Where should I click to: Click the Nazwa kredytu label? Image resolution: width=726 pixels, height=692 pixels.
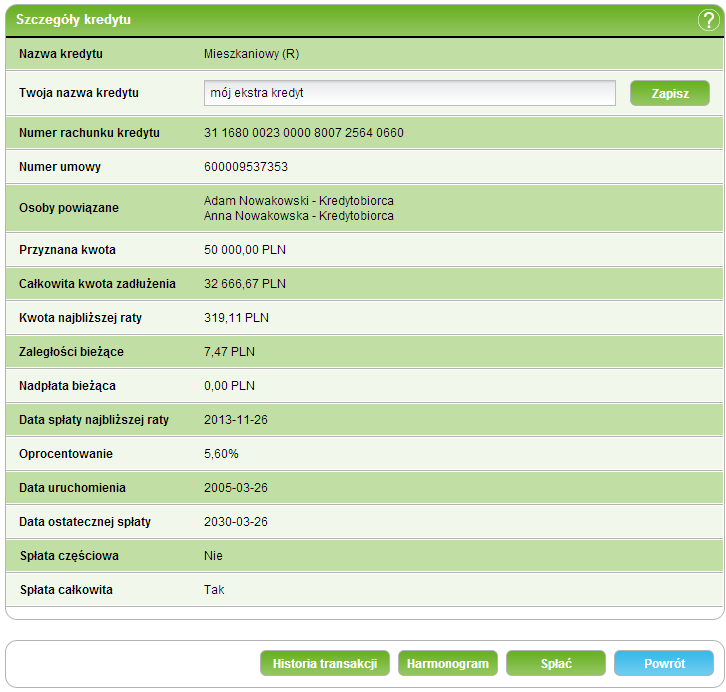tap(61, 54)
